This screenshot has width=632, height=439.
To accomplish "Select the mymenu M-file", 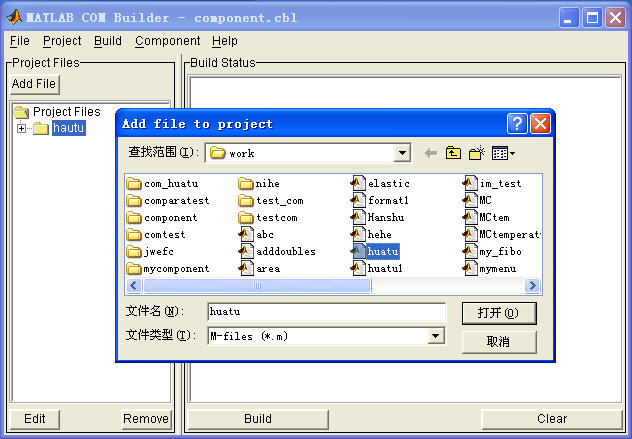I will point(489,268).
